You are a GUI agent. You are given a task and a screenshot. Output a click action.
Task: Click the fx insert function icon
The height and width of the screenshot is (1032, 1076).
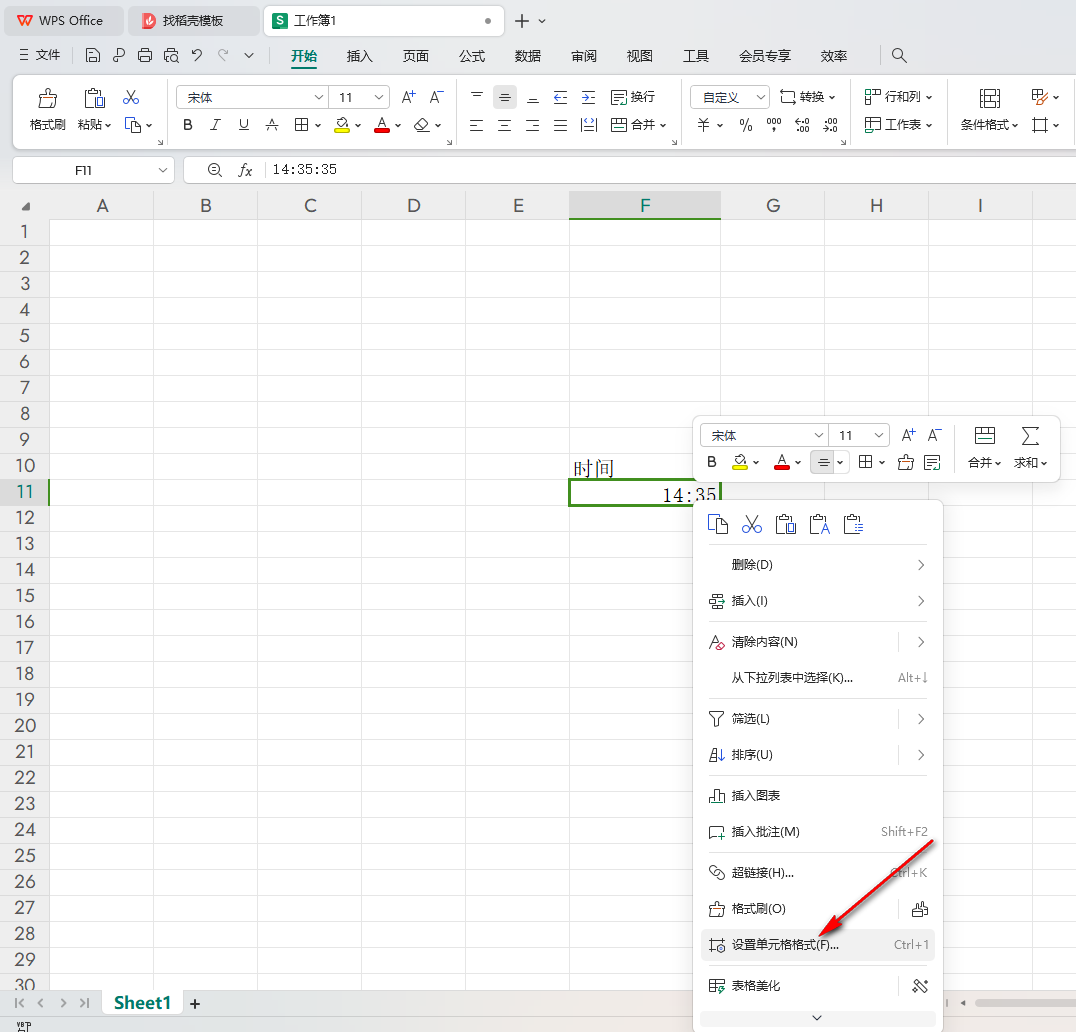(245, 170)
